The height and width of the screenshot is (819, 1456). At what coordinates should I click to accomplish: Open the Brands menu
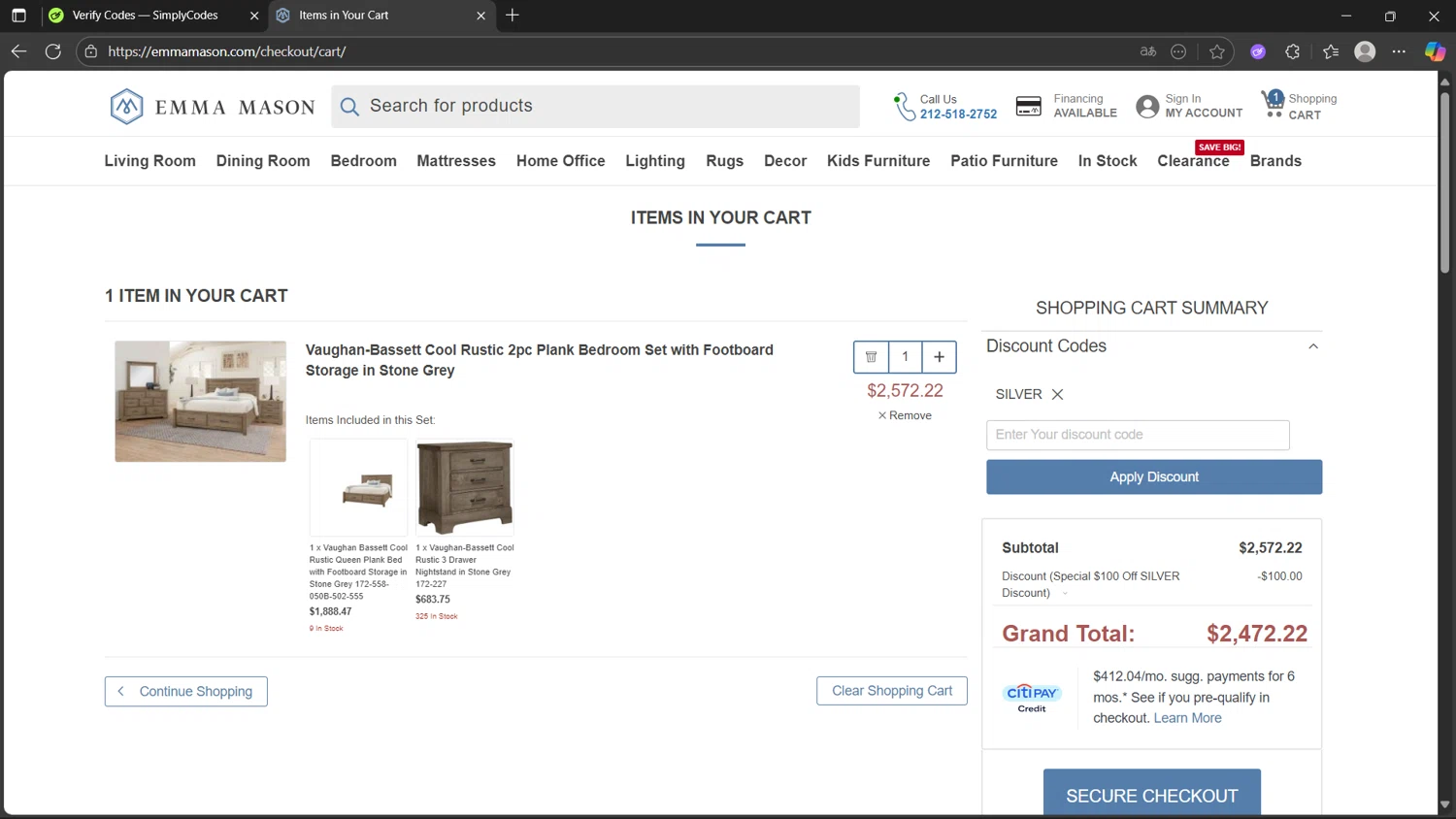pyautogui.click(x=1275, y=161)
